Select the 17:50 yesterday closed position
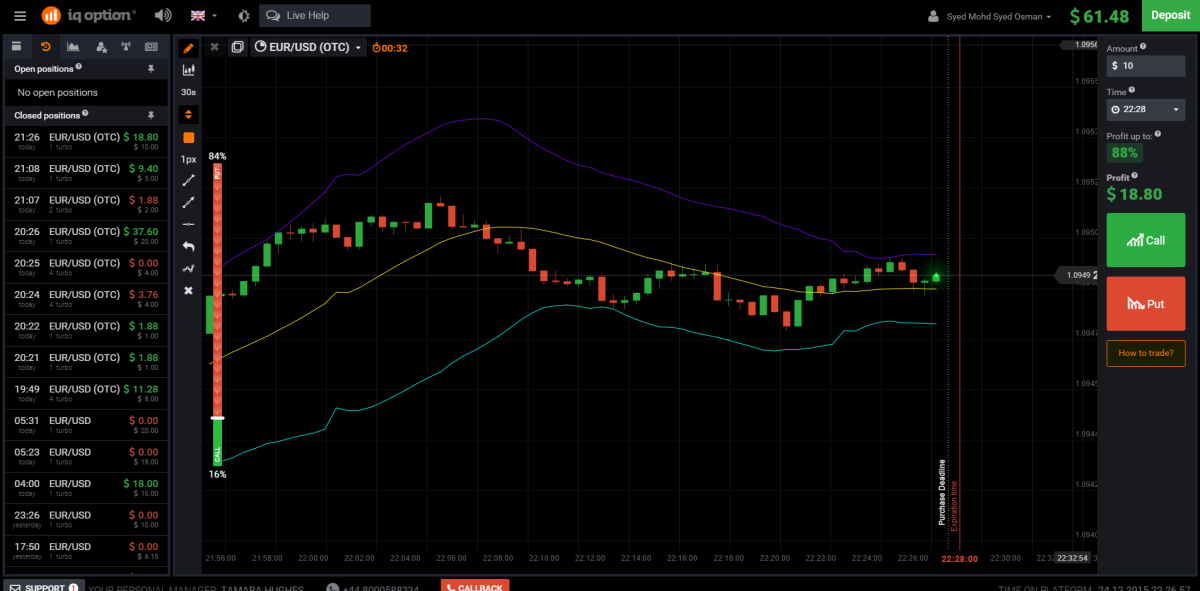 point(86,551)
